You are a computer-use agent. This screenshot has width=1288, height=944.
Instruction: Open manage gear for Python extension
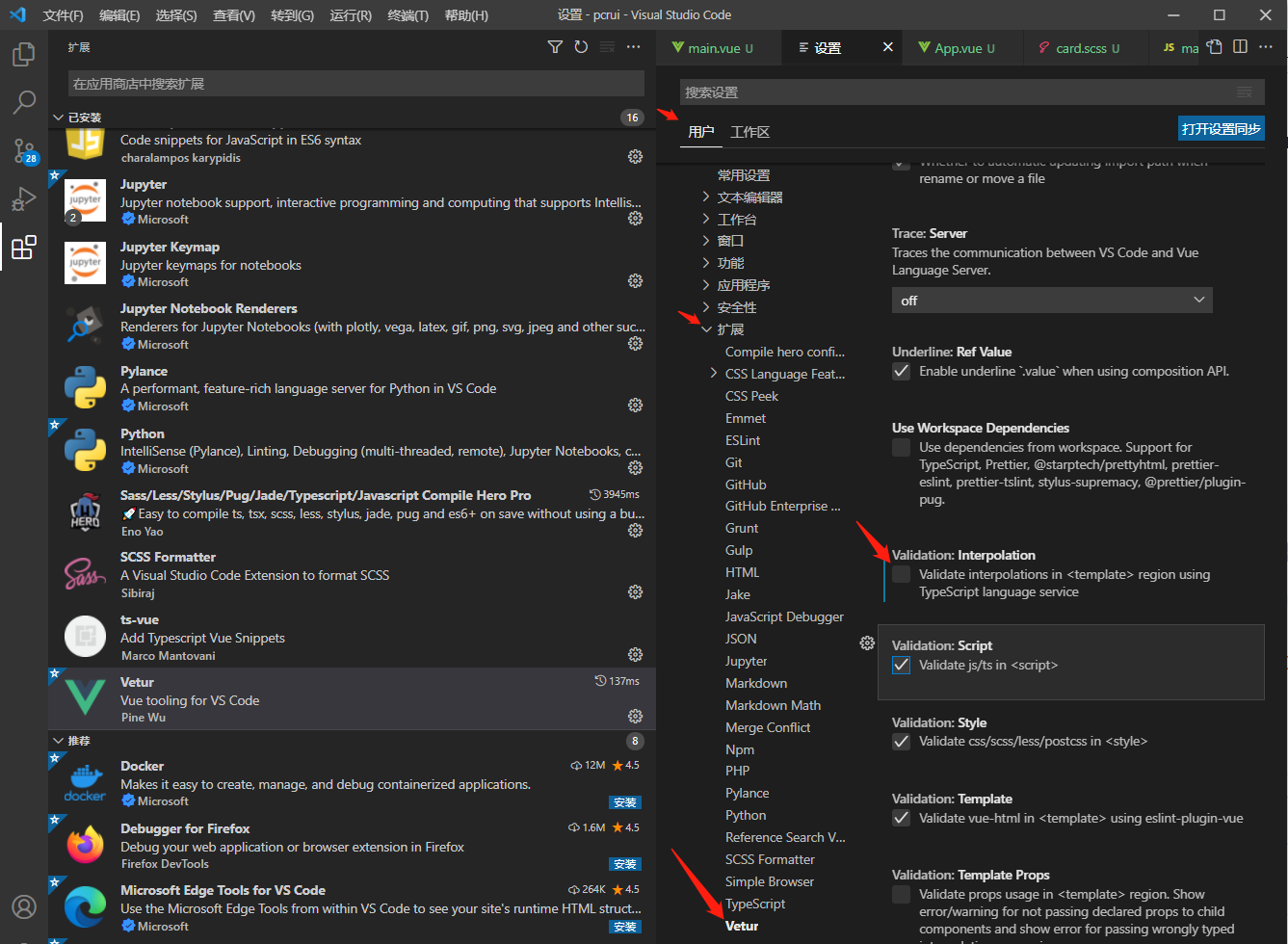635,468
